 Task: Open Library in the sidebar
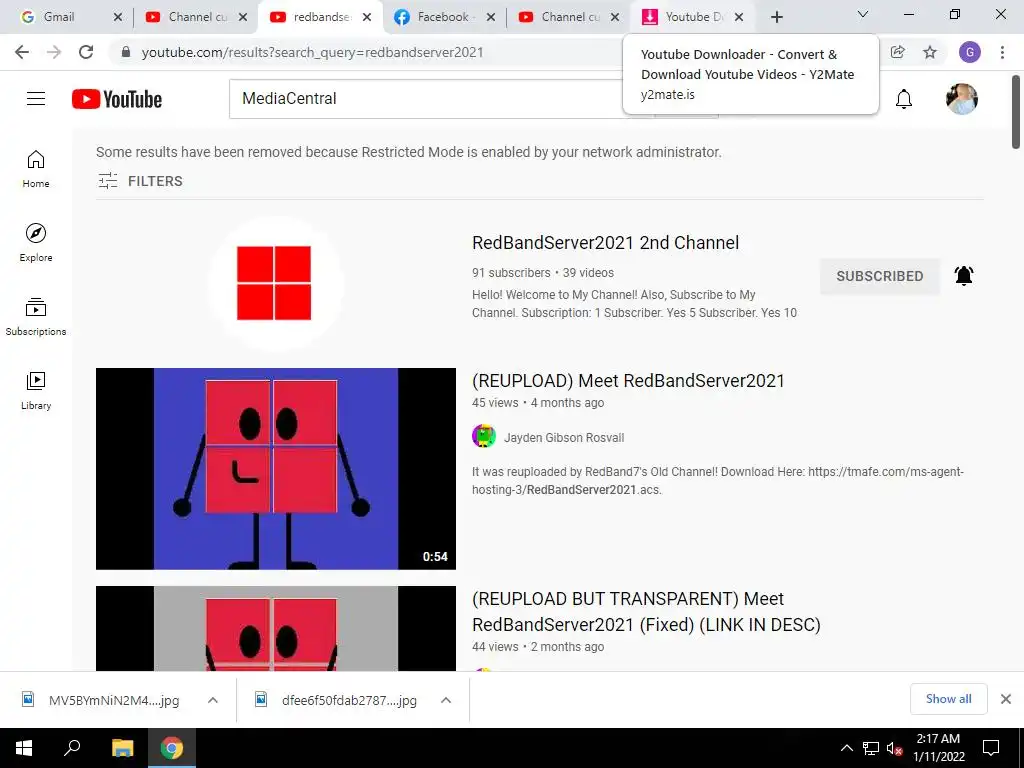pyautogui.click(x=36, y=391)
